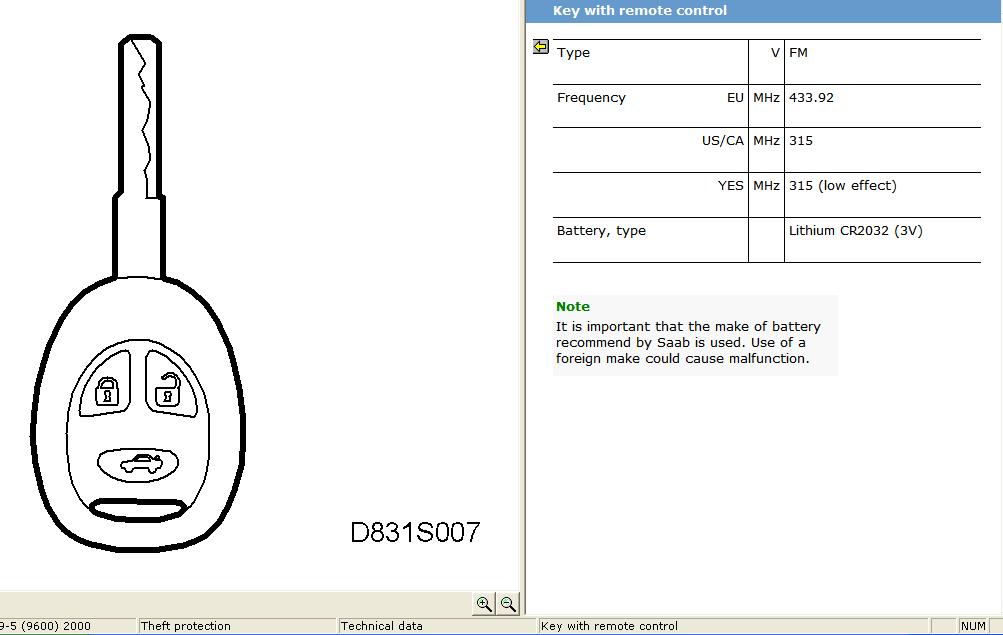Image resolution: width=1003 pixels, height=635 pixels.
Task: Click the green Note heading
Action: point(573,307)
